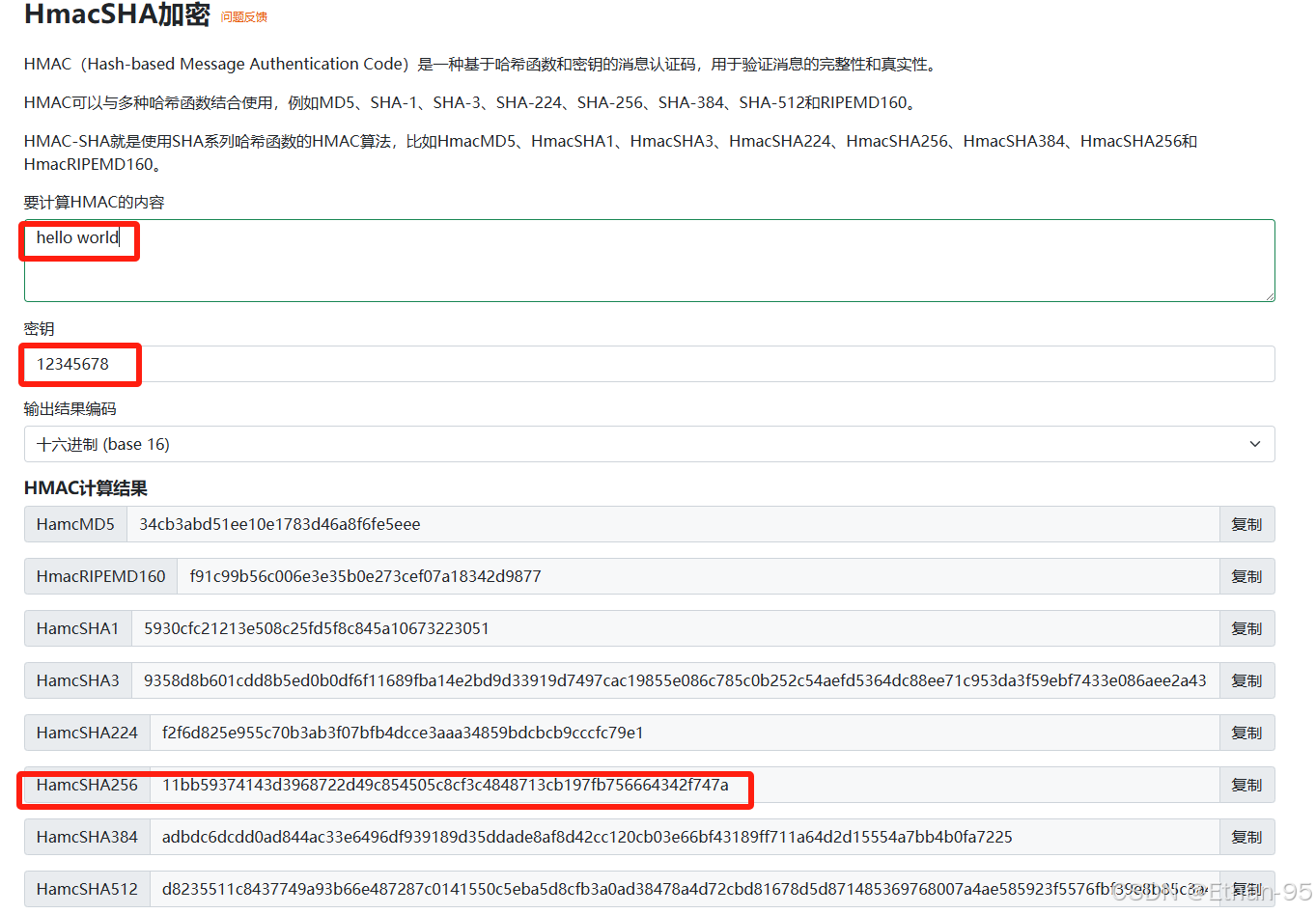1316x914 pixels.
Task: Click the HamcMD5 algorithm label
Action: click(75, 524)
